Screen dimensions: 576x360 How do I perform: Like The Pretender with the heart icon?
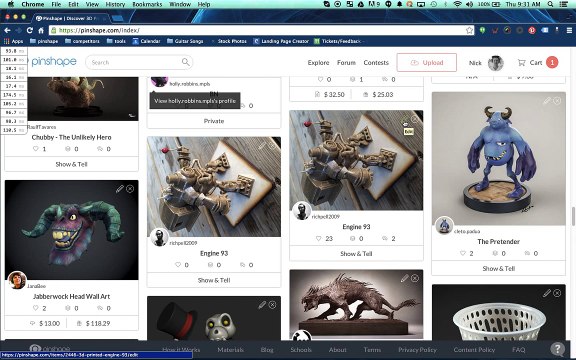(463, 253)
